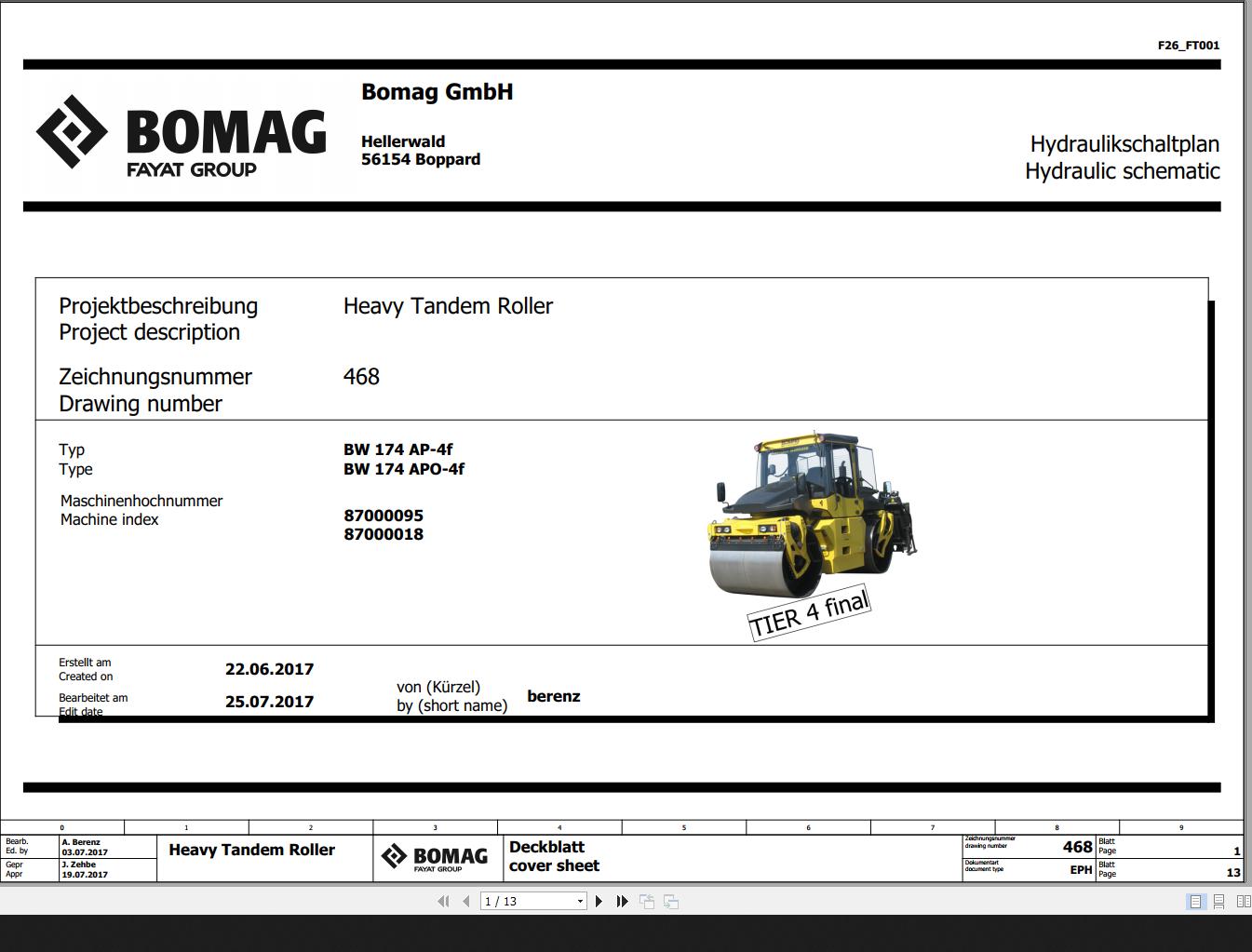Screen dimensions: 1252x952
Task: Click machine index 87000095
Action: click(x=384, y=516)
